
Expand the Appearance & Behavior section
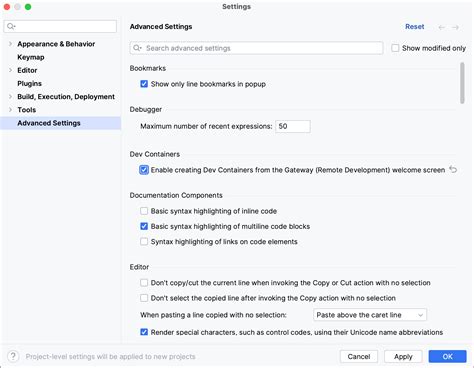[10, 44]
